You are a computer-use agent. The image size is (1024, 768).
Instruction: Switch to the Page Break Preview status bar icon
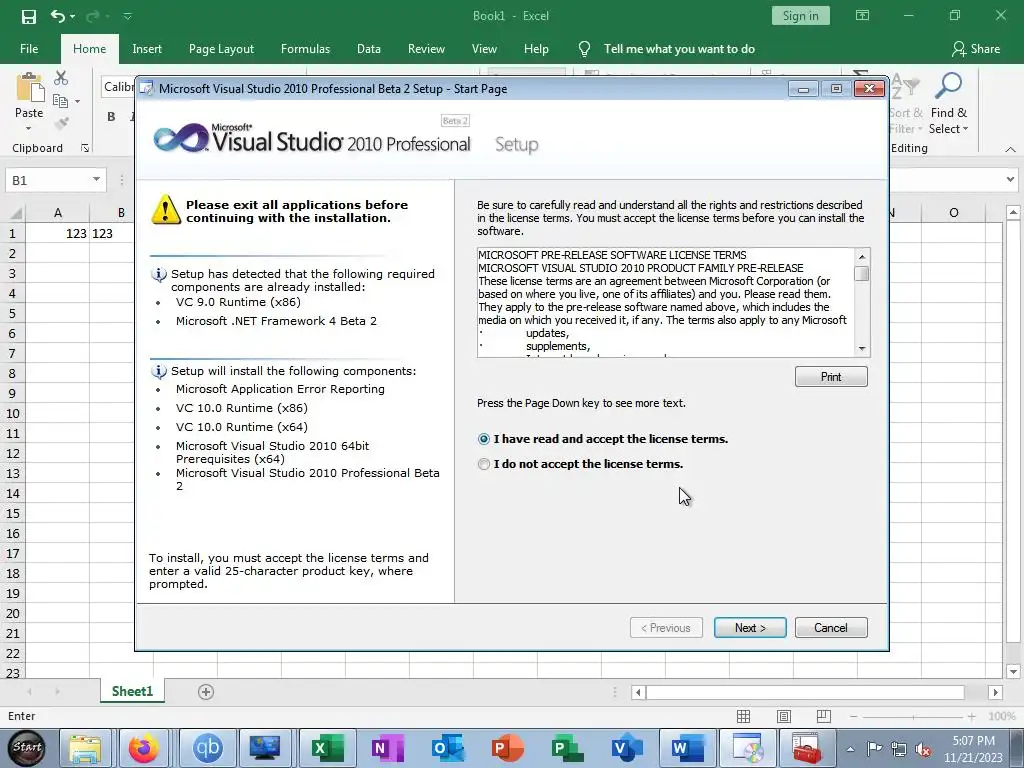[824, 716]
